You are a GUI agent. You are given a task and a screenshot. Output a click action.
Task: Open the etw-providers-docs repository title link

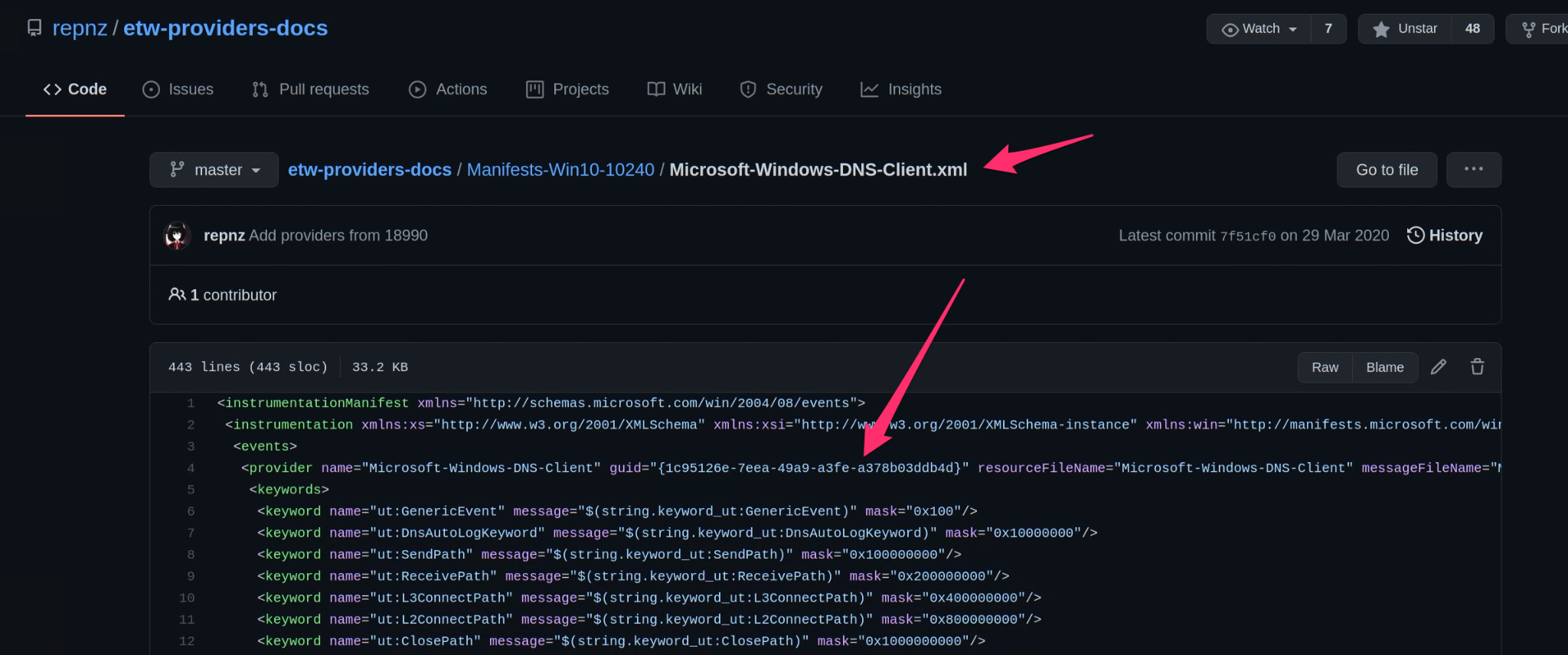225,28
